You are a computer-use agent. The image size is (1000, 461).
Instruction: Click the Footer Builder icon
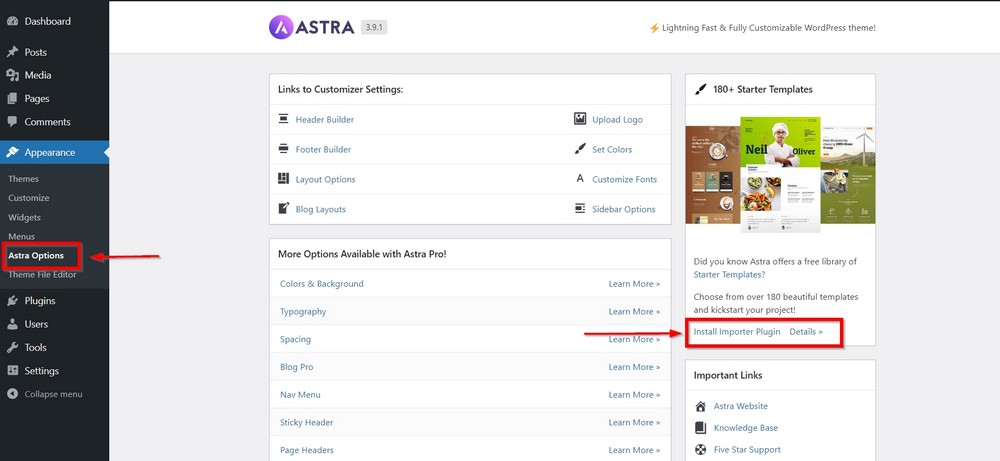(284, 149)
